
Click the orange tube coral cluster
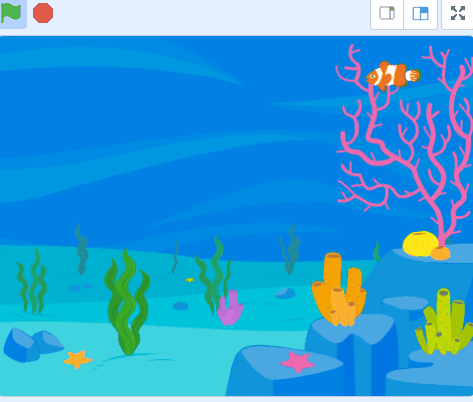[339, 290]
